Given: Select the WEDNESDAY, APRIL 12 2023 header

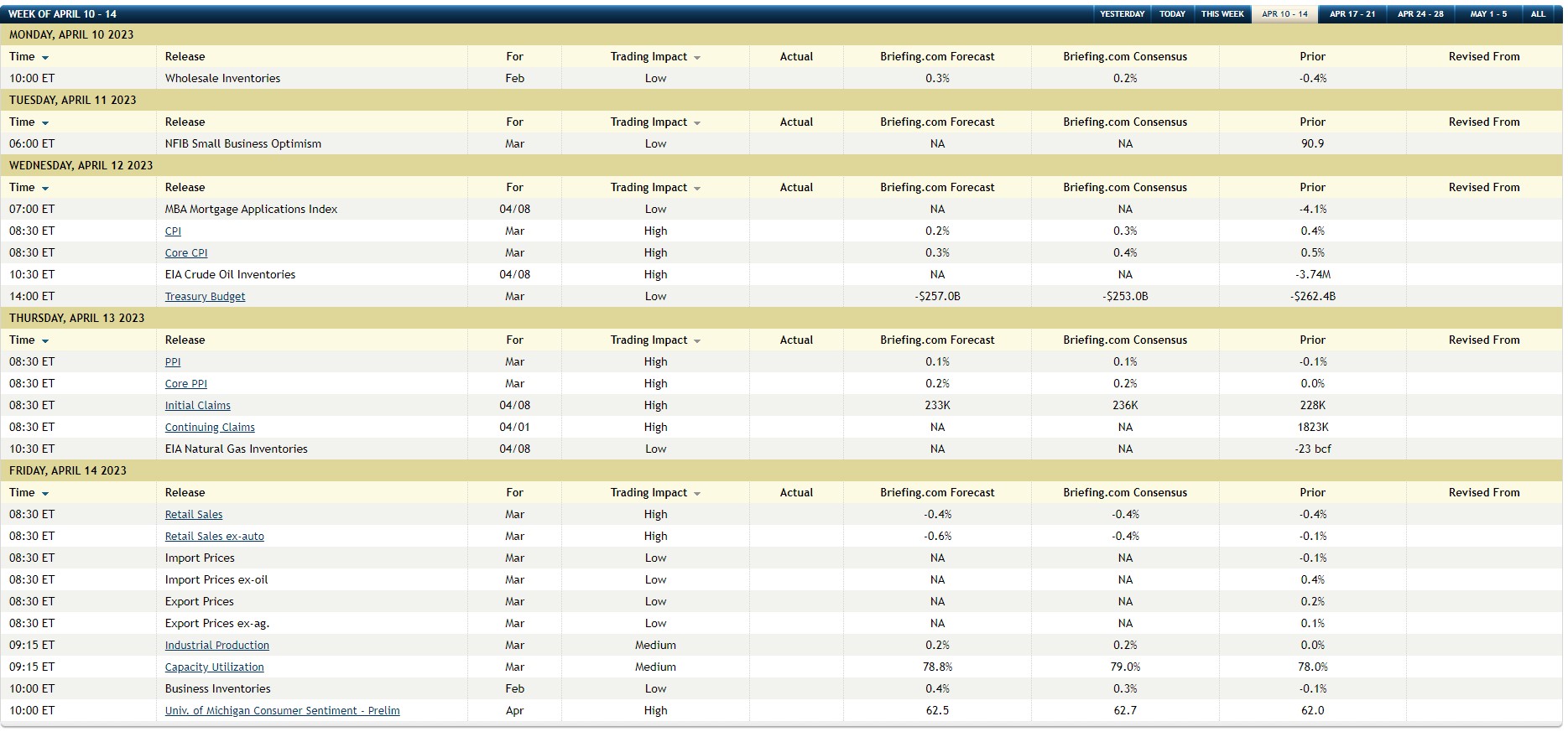Looking at the screenshot, I should [x=81, y=165].
